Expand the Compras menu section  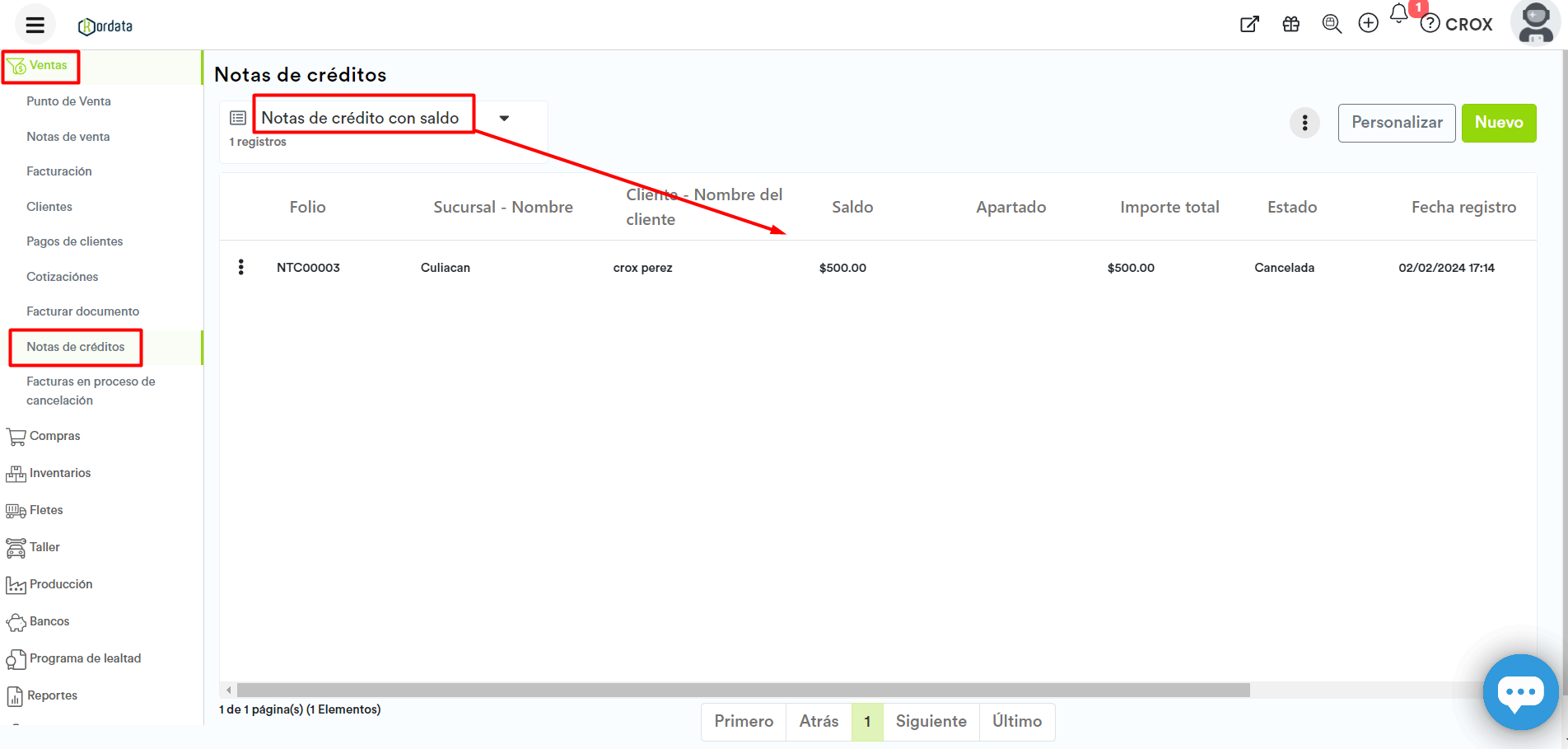(x=54, y=436)
